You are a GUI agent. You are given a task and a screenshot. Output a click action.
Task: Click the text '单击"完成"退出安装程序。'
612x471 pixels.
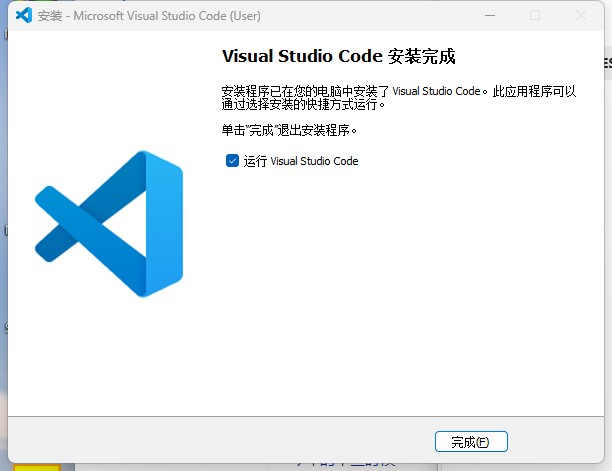coord(289,130)
